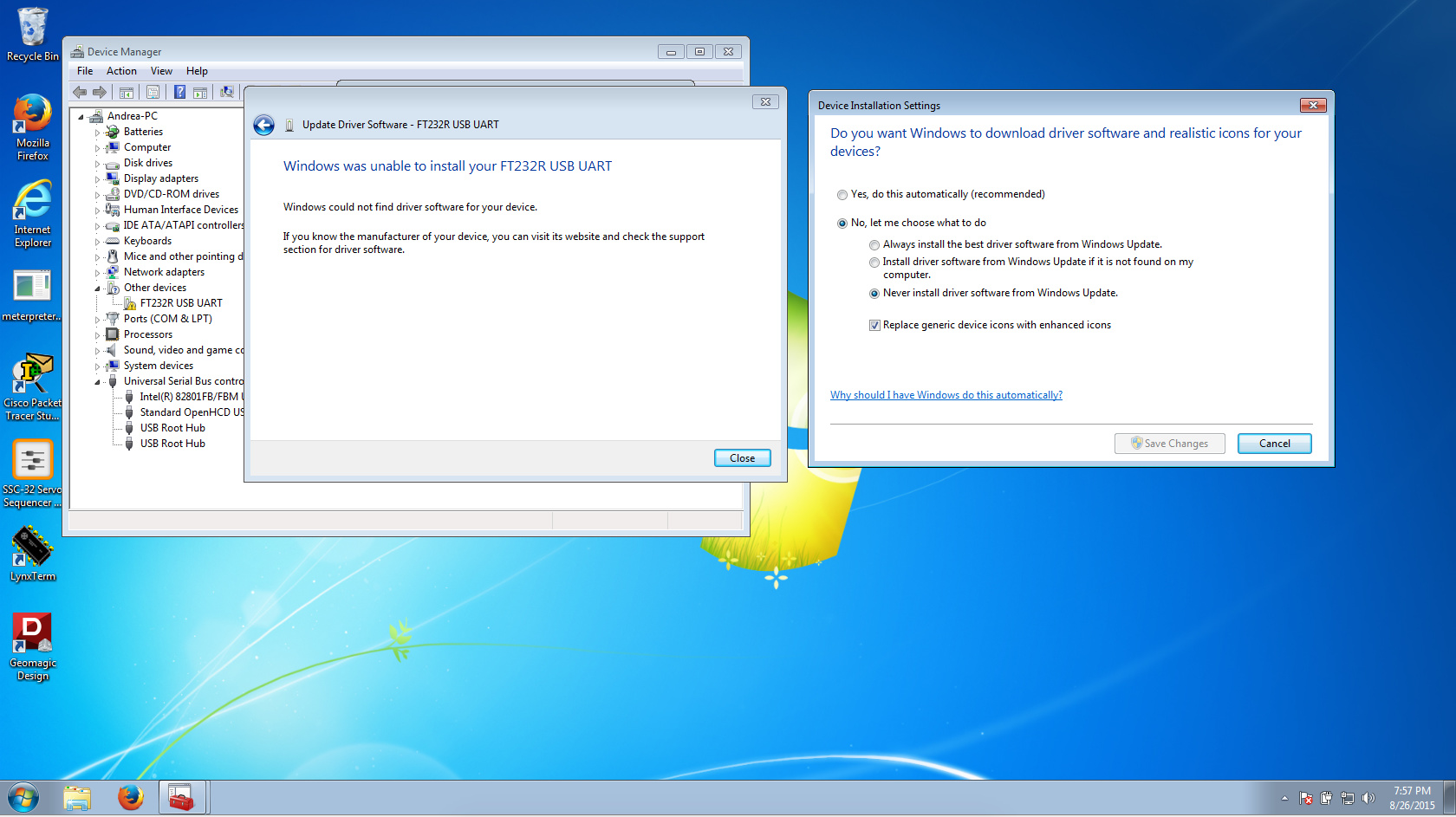Screen dimensions: 1456x817
Task: Open 'Why should I have Windows do this automatically?' link
Action: click(x=946, y=395)
